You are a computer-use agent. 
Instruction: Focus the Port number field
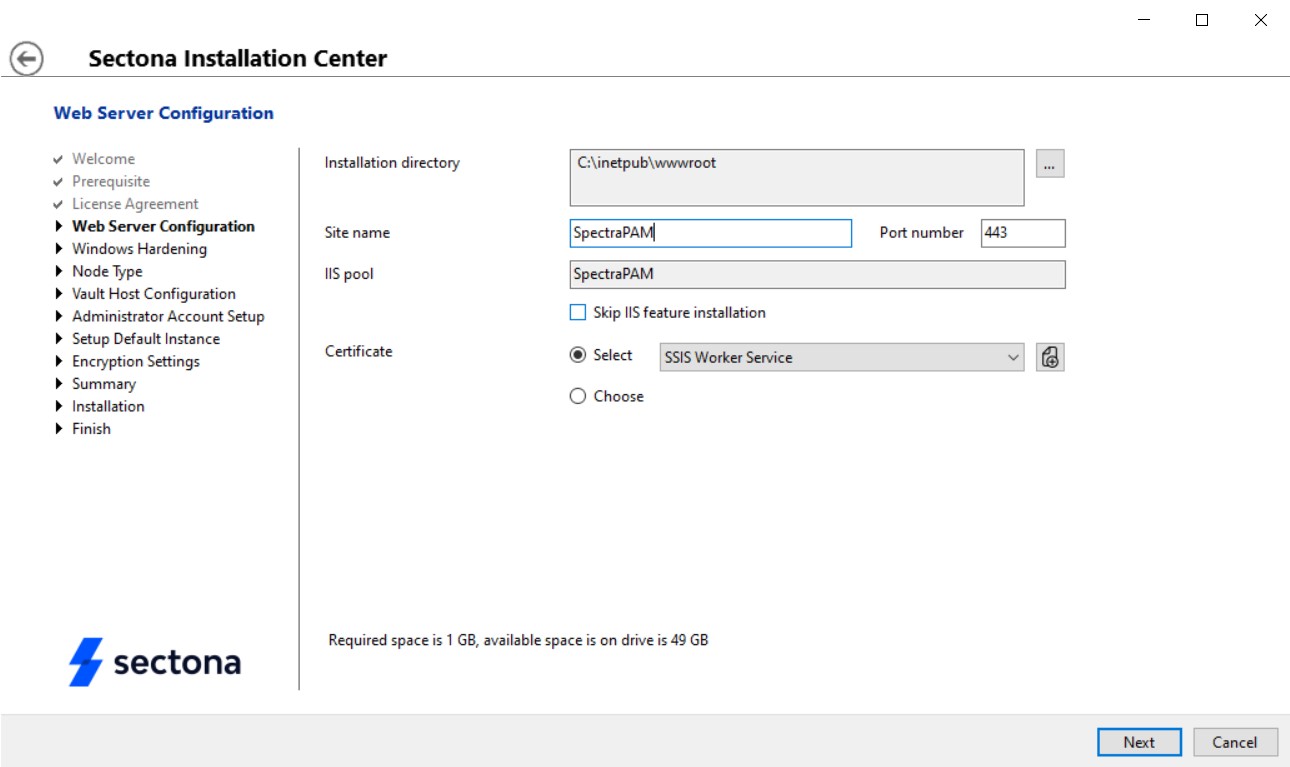[1022, 233]
